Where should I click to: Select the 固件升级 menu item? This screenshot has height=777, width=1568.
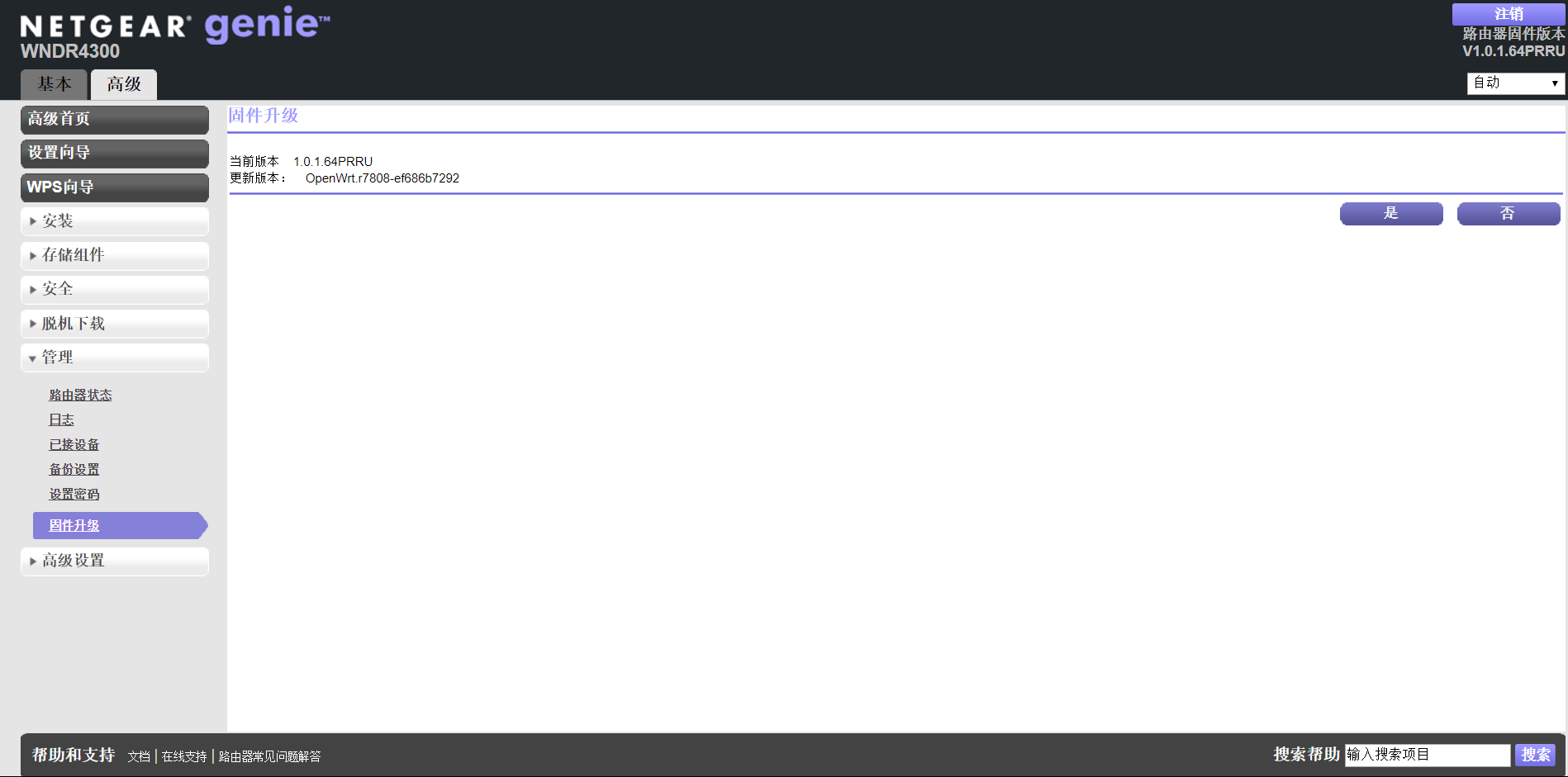[120, 526]
